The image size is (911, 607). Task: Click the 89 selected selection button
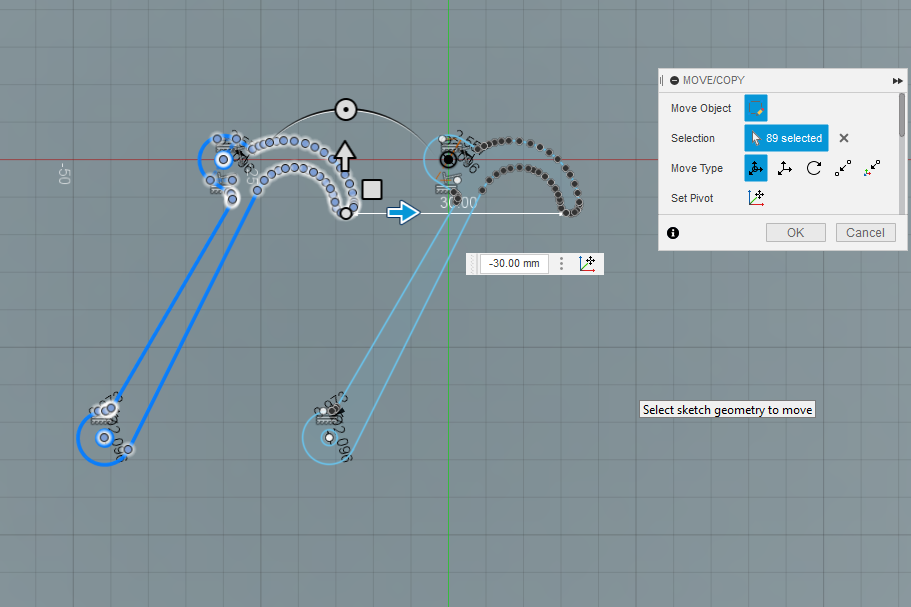coord(786,138)
